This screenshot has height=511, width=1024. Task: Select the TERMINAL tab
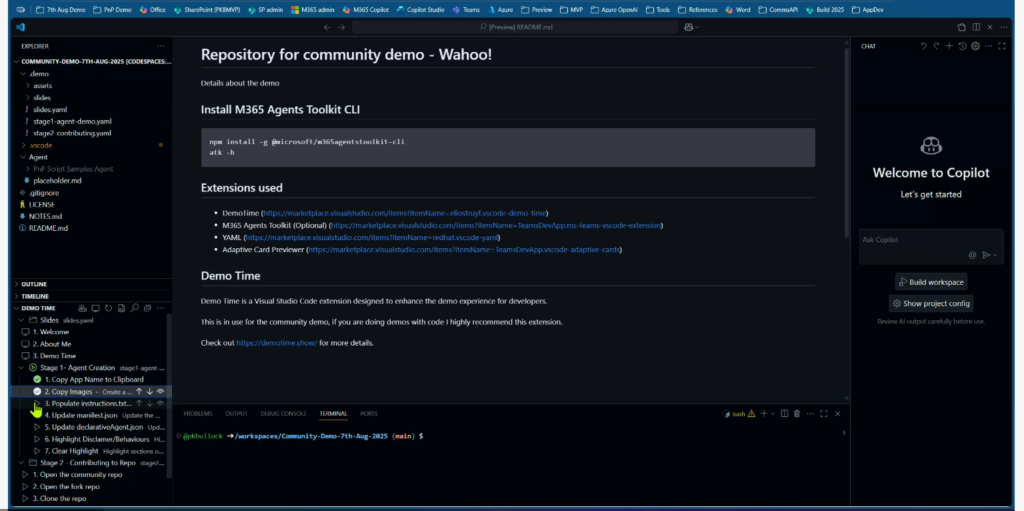coord(333,414)
